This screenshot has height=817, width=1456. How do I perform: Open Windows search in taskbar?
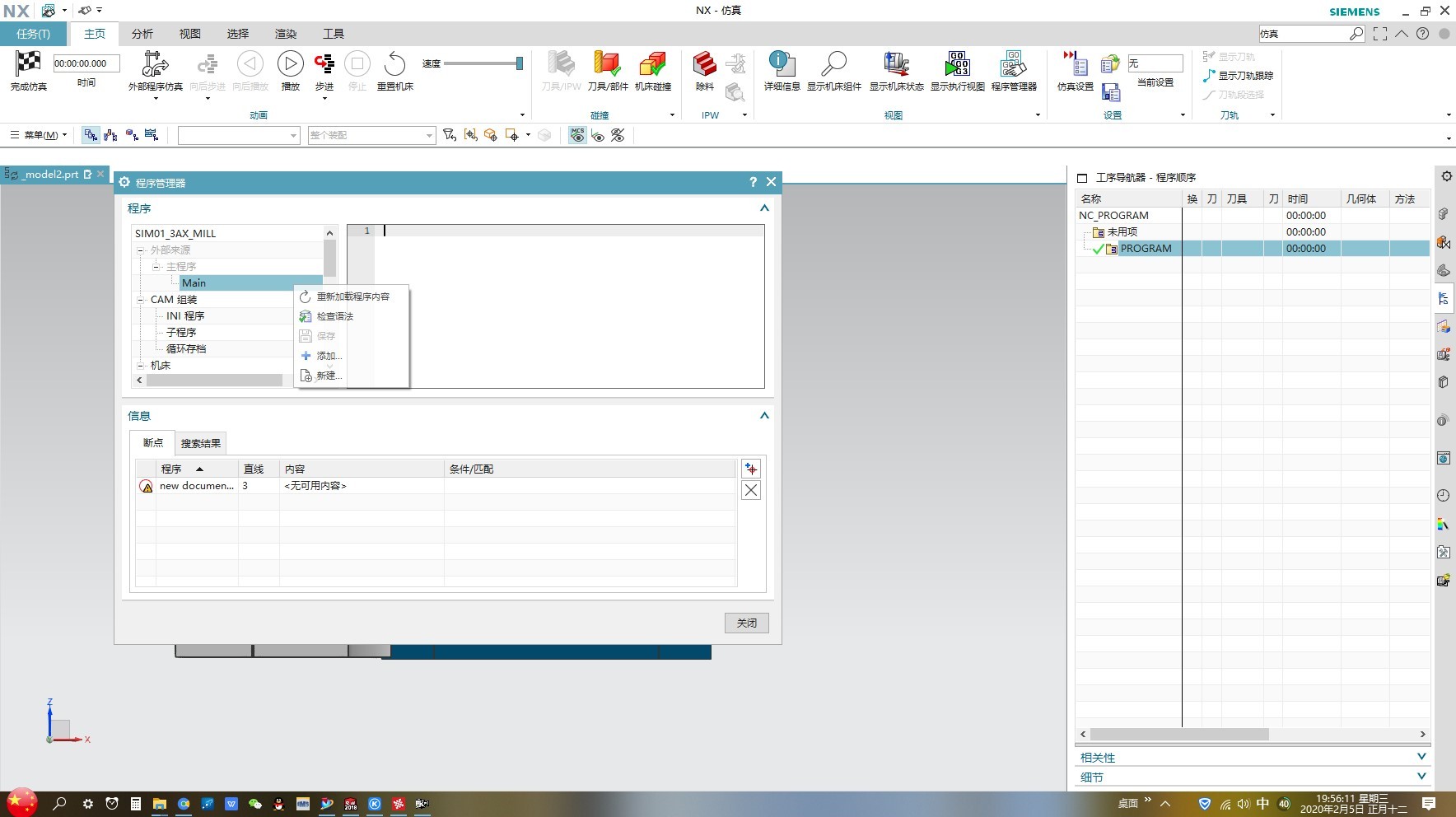tap(59, 804)
